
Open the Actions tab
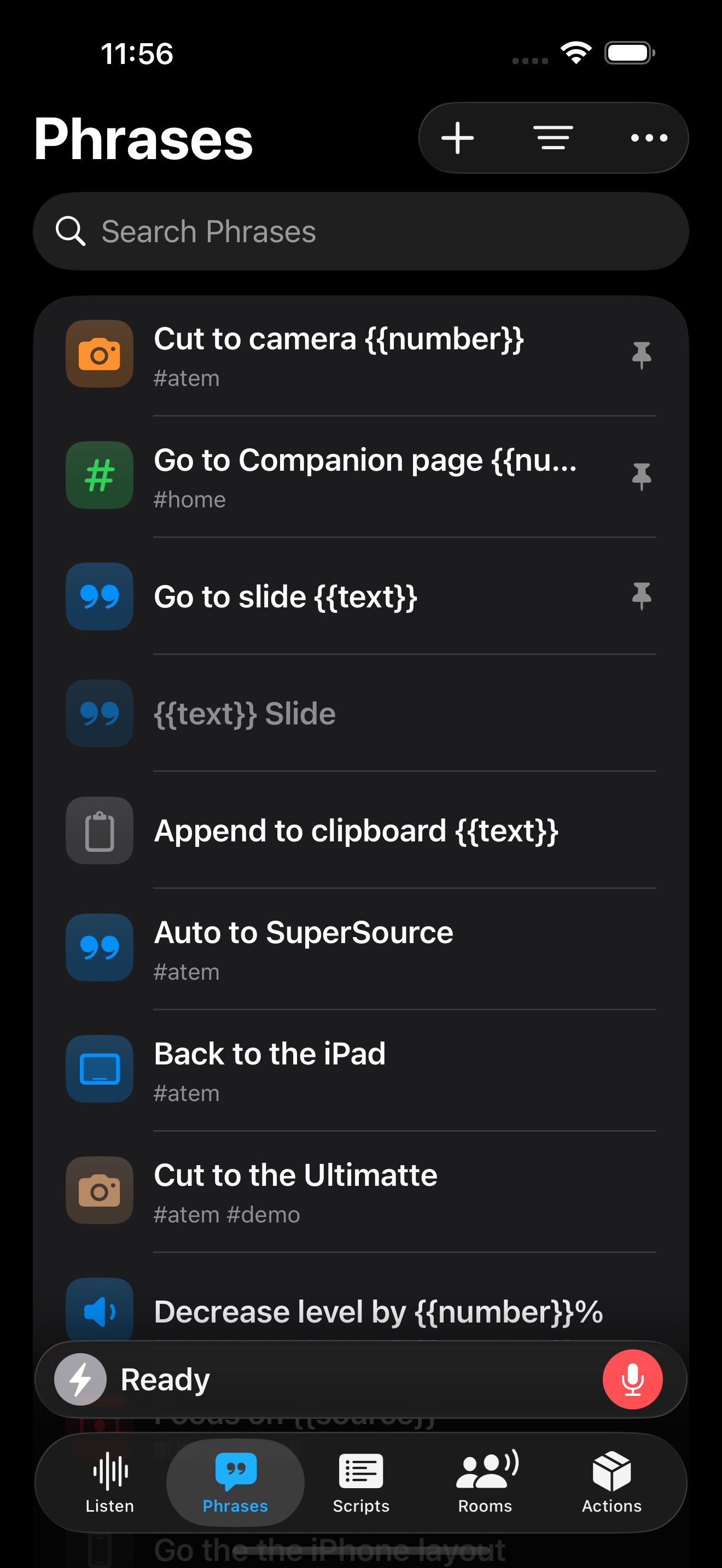pos(611,1483)
